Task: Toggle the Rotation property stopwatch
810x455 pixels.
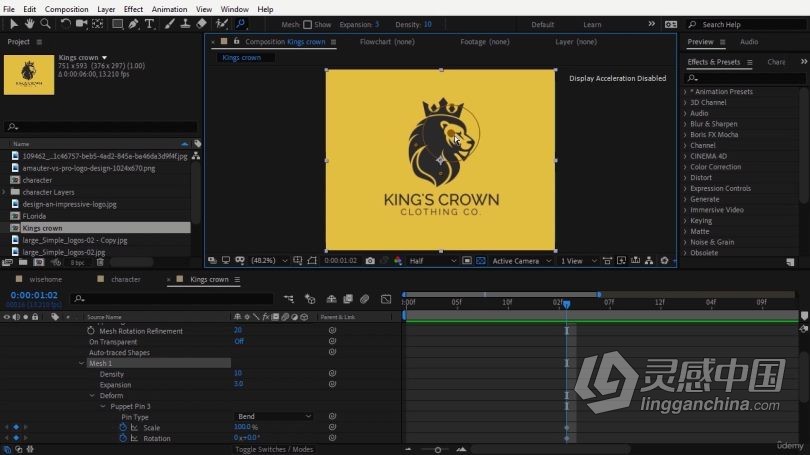Action: click(x=122, y=438)
